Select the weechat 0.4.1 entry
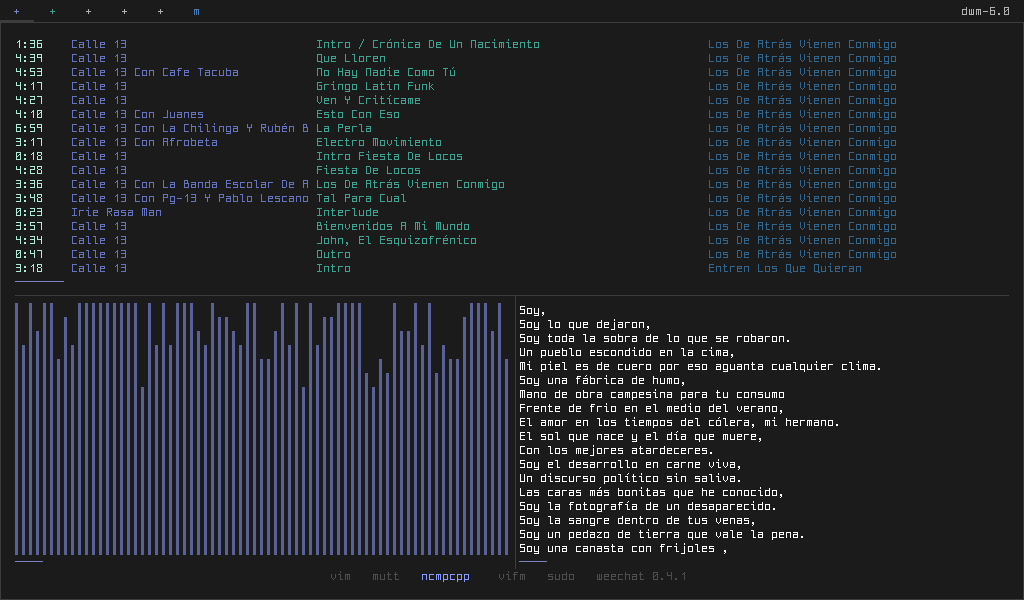1024x600 pixels. coord(641,576)
